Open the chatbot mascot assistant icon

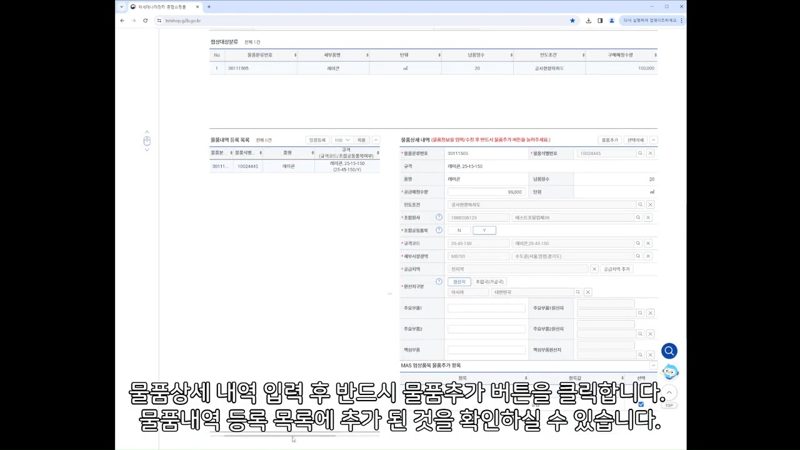[x=669, y=372]
